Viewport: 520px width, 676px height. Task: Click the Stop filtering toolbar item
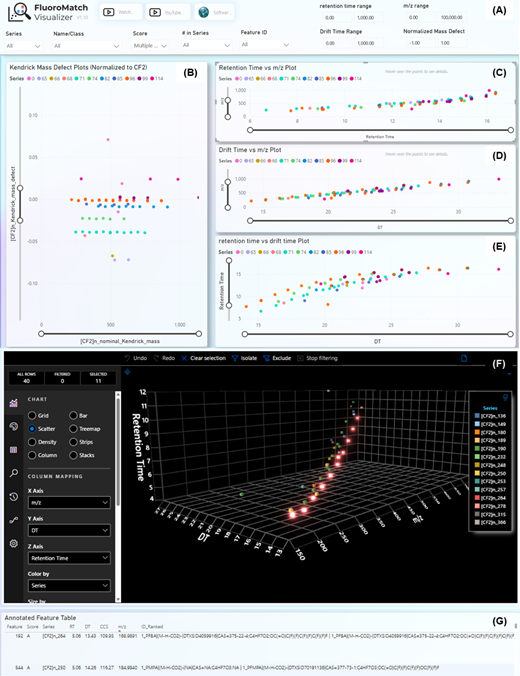[x=317, y=358]
